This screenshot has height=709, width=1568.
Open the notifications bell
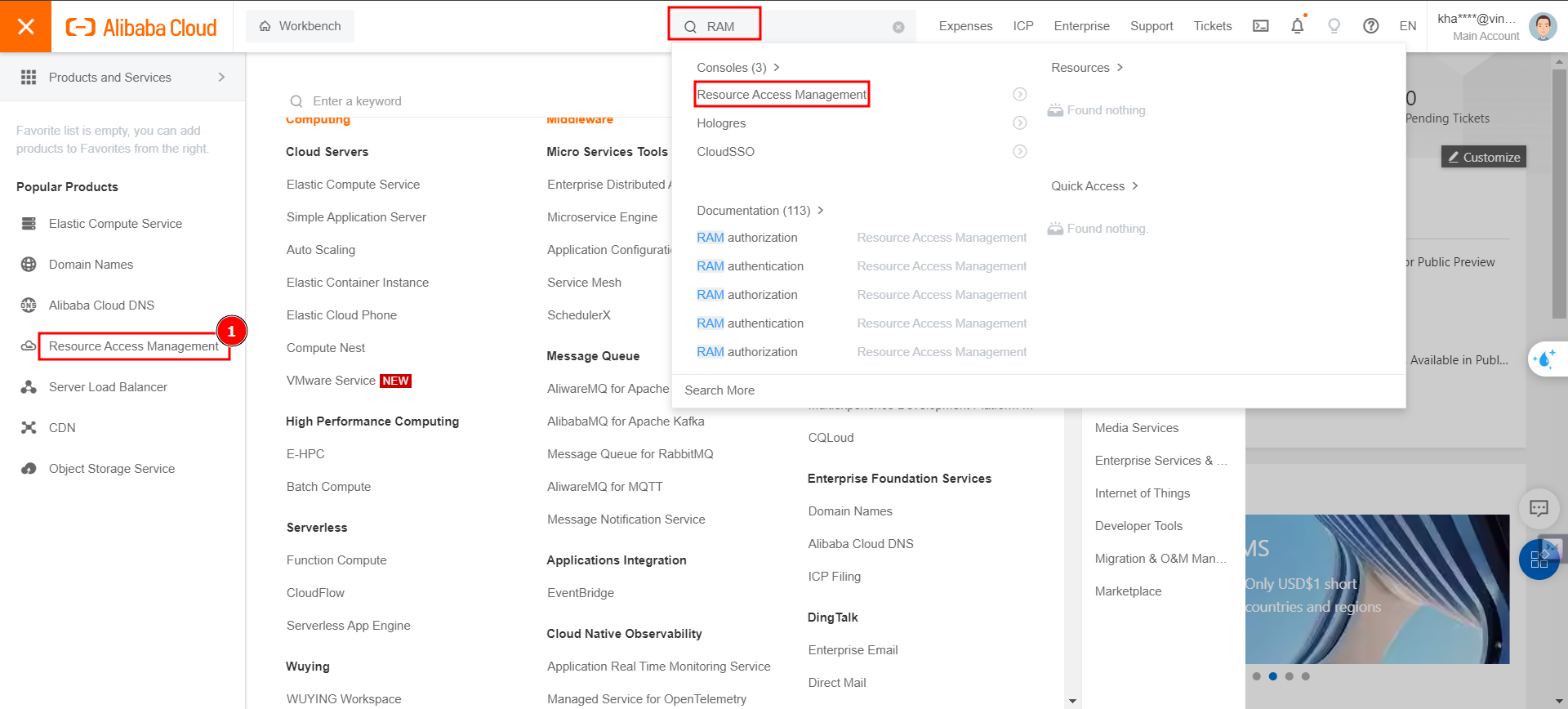[1297, 26]
